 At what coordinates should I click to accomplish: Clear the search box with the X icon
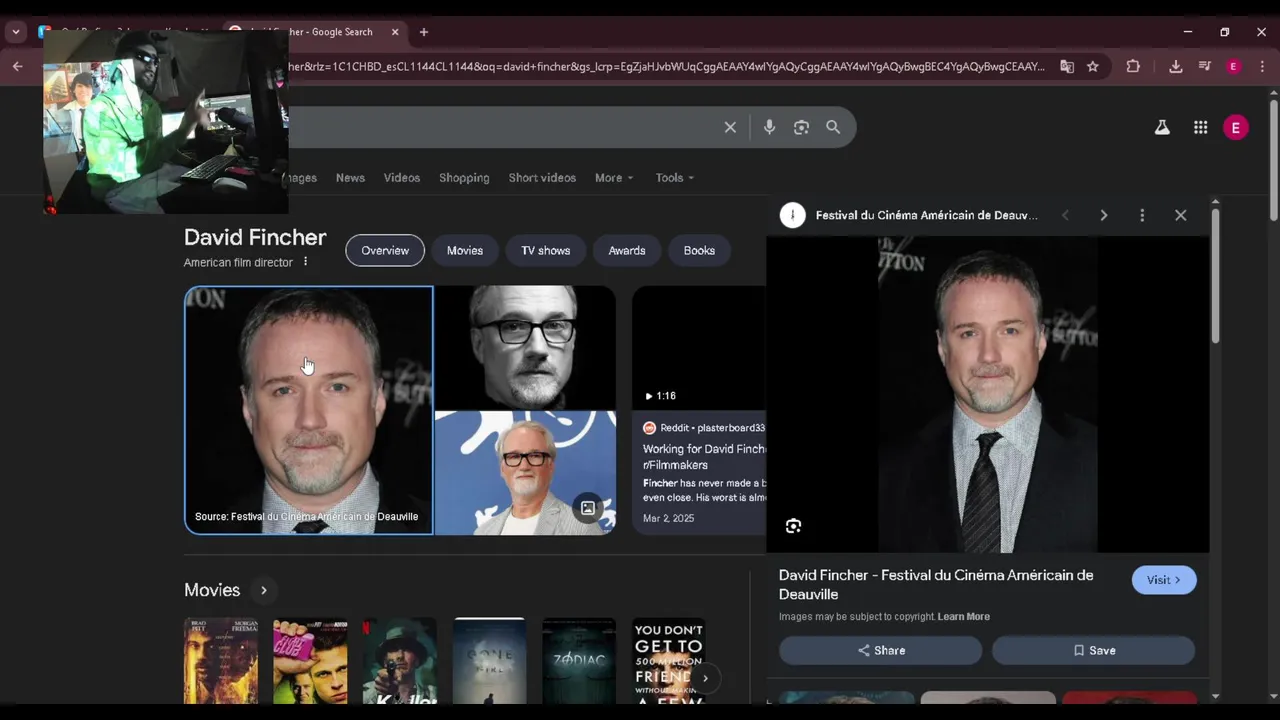[x=730, y=127]
